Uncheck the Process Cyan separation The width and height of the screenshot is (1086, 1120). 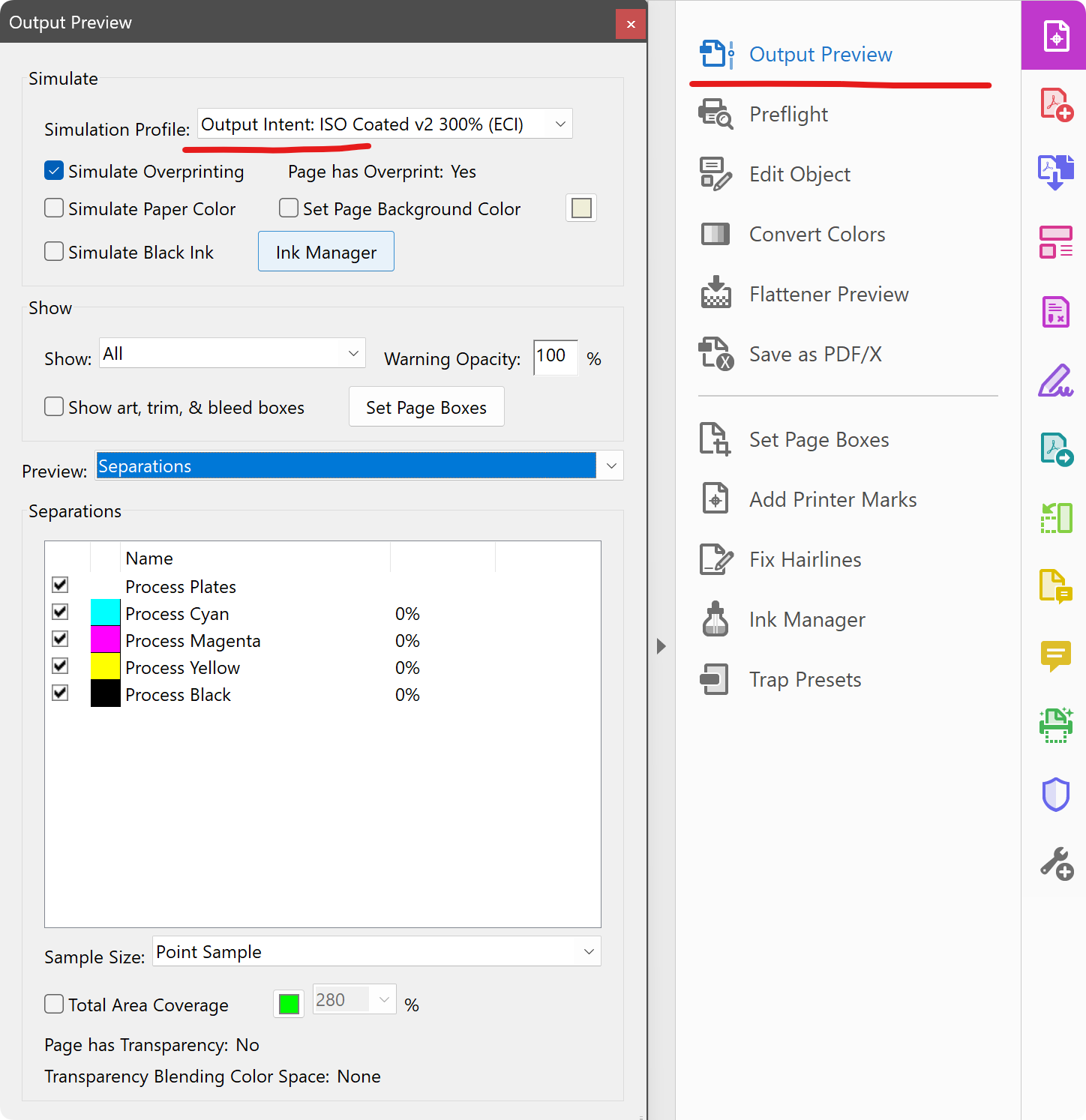60,612
